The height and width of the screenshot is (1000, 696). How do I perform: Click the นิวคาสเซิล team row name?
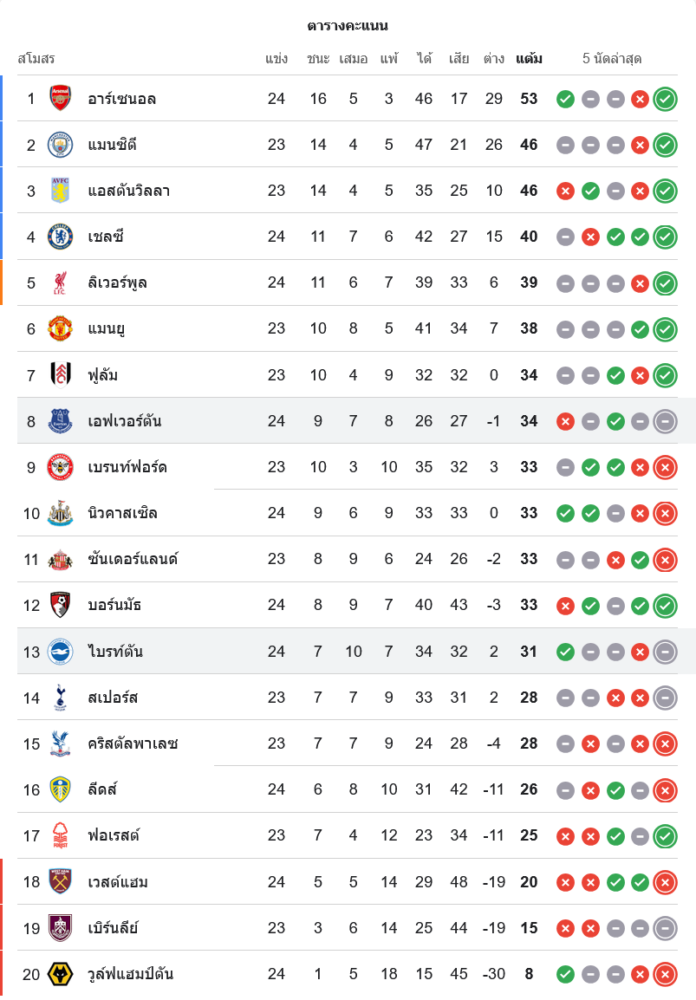pos(122,513)
